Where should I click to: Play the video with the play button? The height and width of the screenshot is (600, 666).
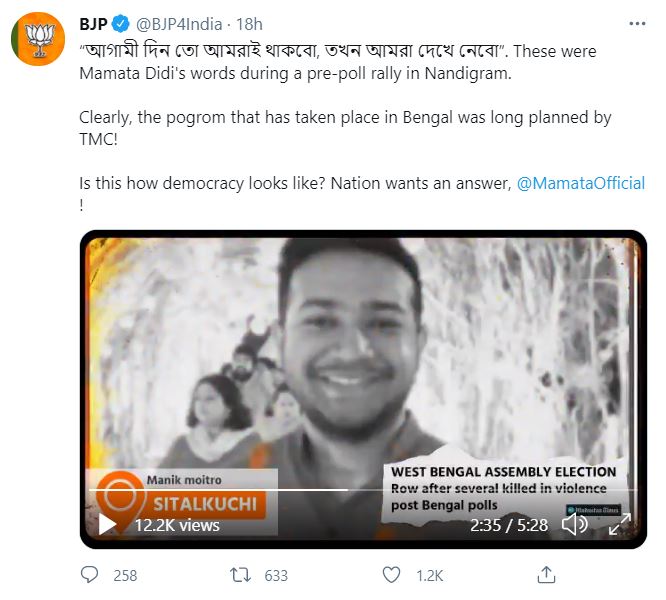point(107,525)
